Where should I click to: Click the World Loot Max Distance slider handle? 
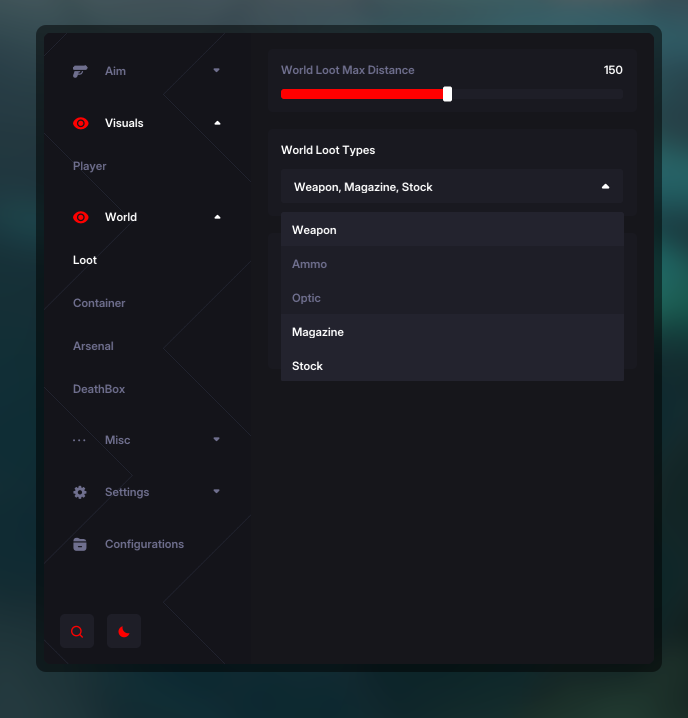coord(447,94)
